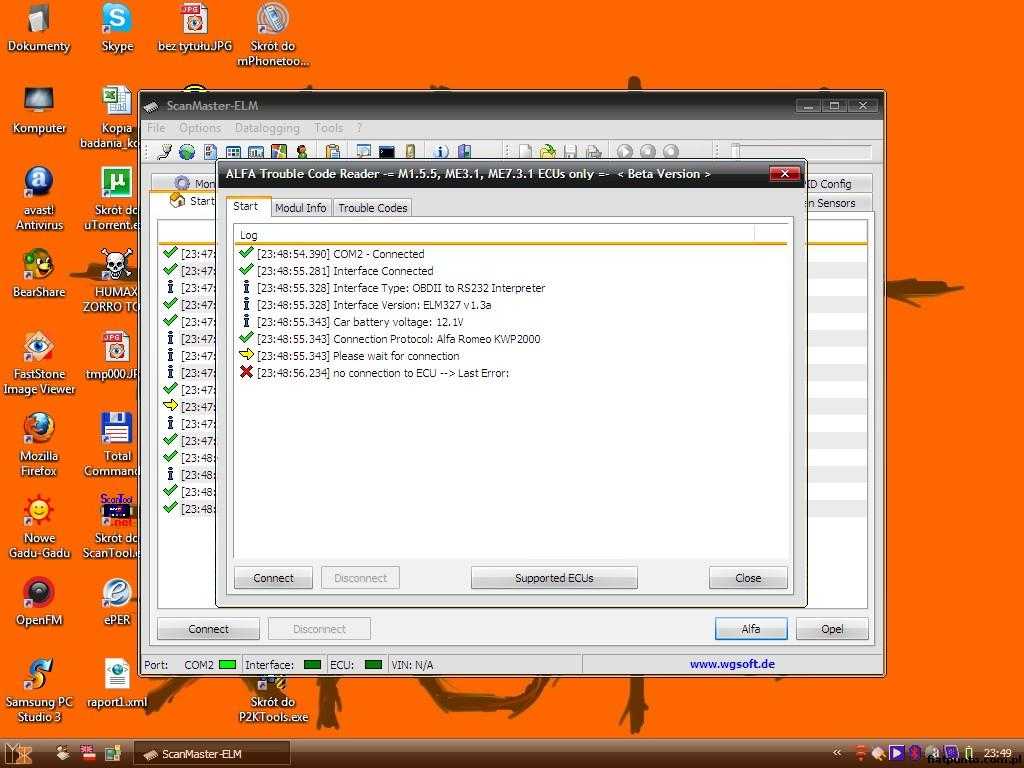The height and width of the screenshot is (768, 1024).
Task: Click the print icon in ScanMaster toolbar
Action: coord(593,152)
